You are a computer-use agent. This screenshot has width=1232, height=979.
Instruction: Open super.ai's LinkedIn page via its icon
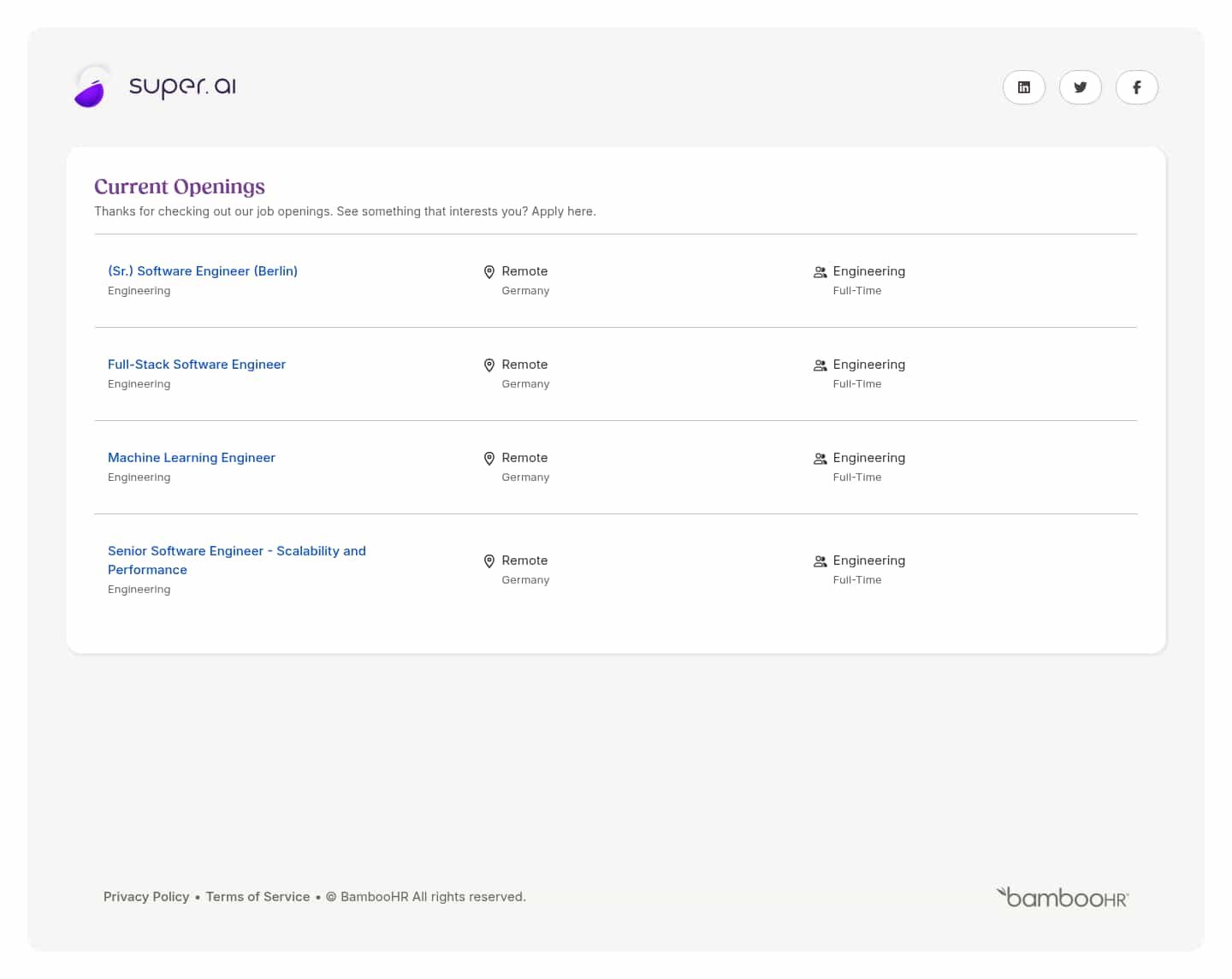[x=1023, y=87]
